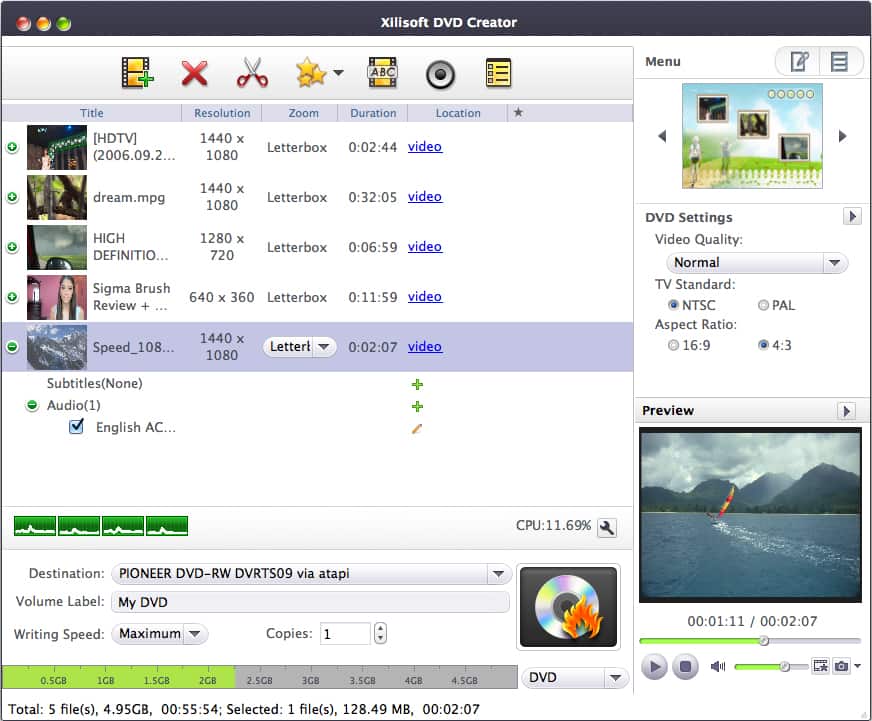872x721 pixels.
Task: Open the Subtitle ABC editor icon
Action: coord(382,73)
